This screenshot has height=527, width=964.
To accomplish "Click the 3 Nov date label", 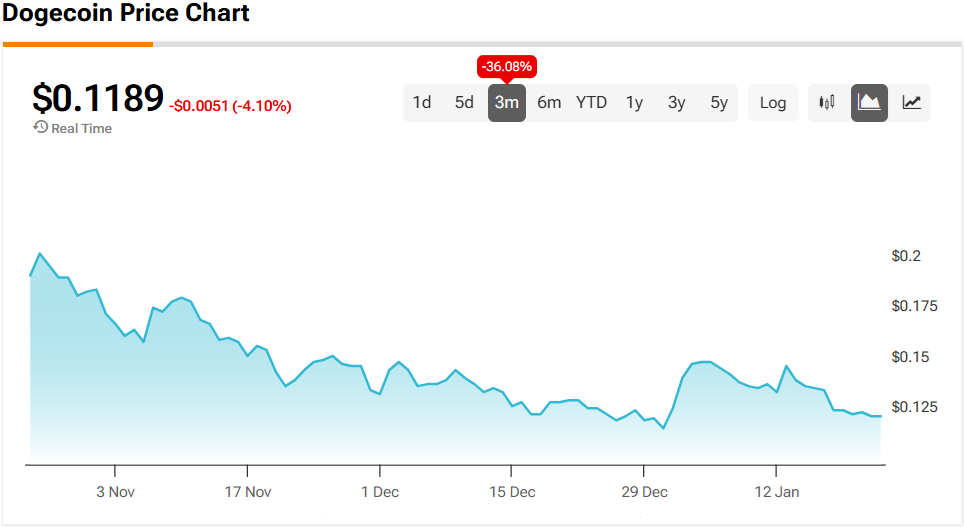I will [115, 491].
